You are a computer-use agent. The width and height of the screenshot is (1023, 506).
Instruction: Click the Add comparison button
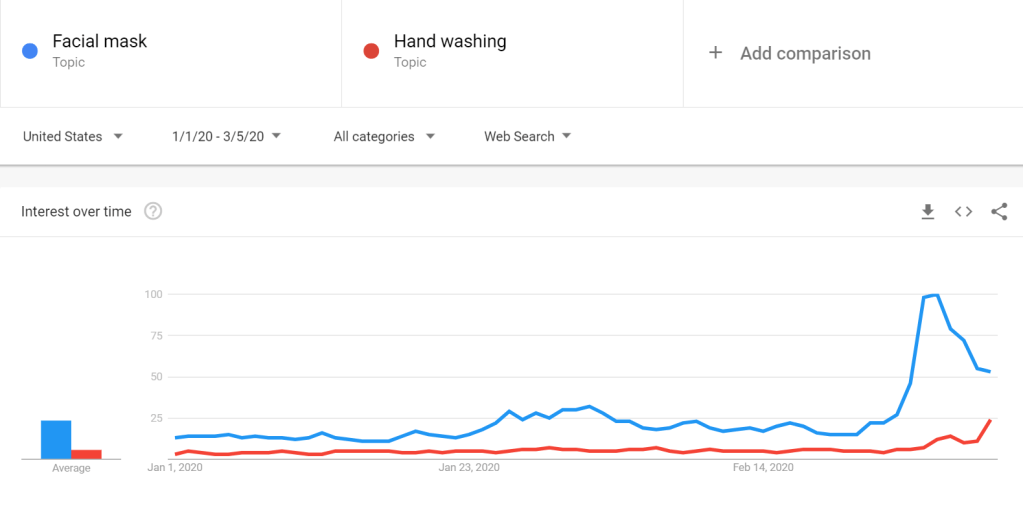(x=805, y=53)
